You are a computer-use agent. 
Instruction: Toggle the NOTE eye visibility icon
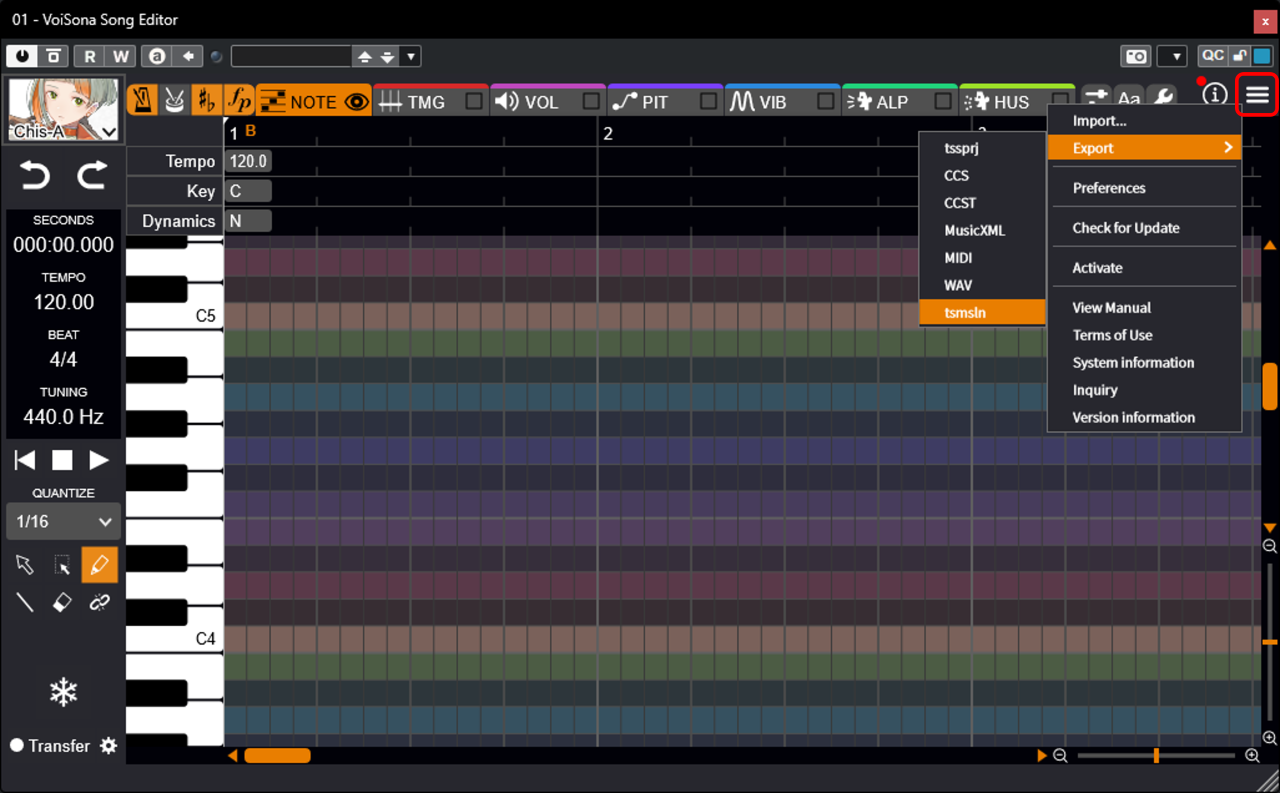pyautogui.click(x=357, y=101)
